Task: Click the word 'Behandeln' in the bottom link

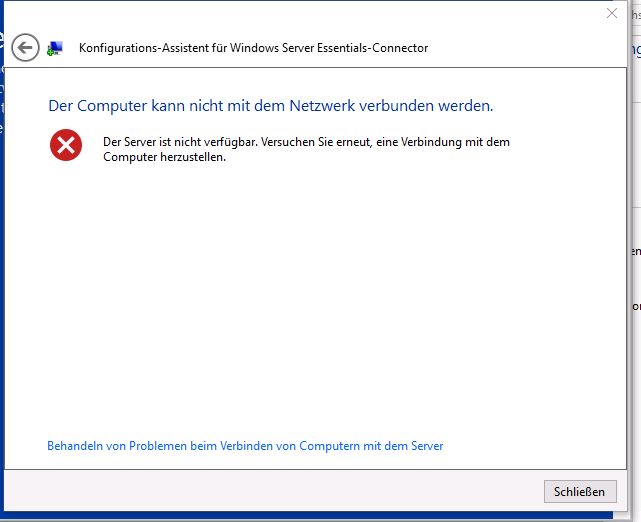Action: click(75, 446)
